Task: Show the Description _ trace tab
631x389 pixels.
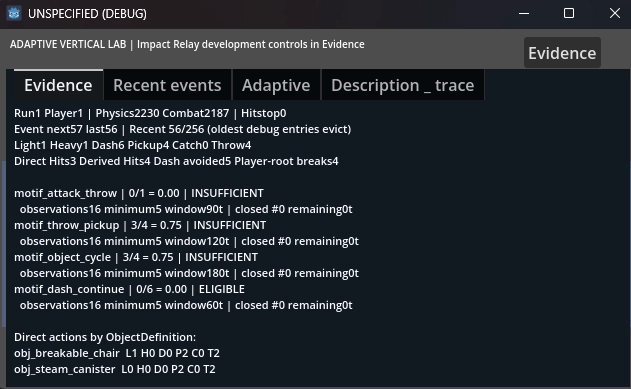Action: (402, 85)
